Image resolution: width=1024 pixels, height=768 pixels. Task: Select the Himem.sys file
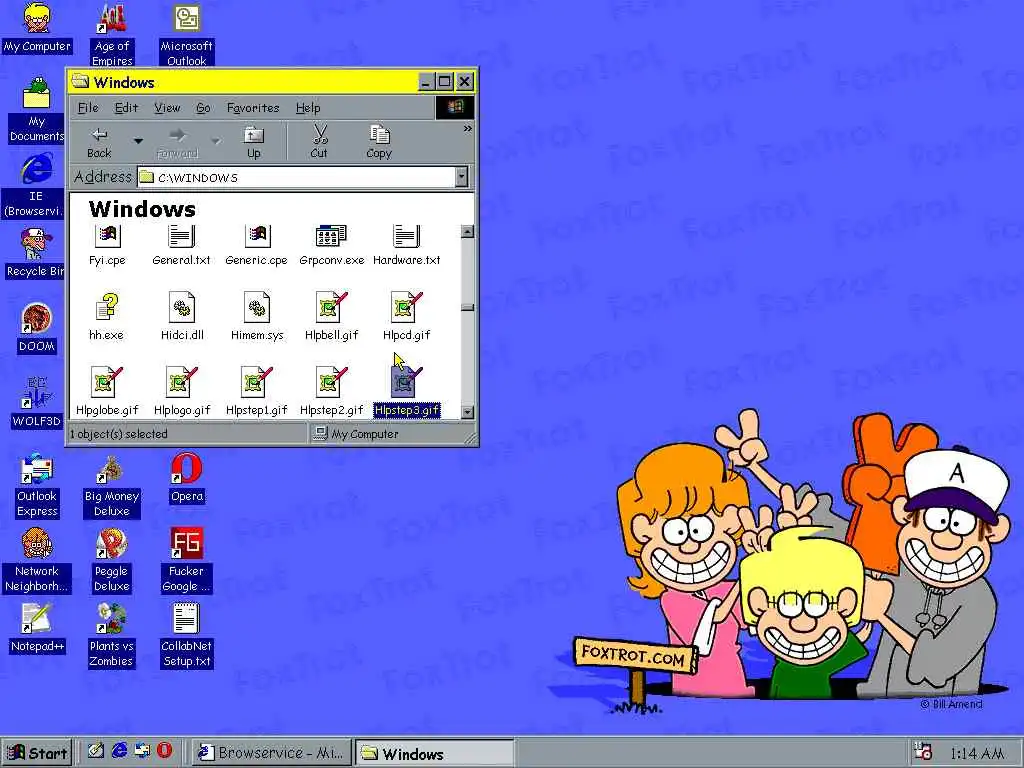[x=257, y=317]
